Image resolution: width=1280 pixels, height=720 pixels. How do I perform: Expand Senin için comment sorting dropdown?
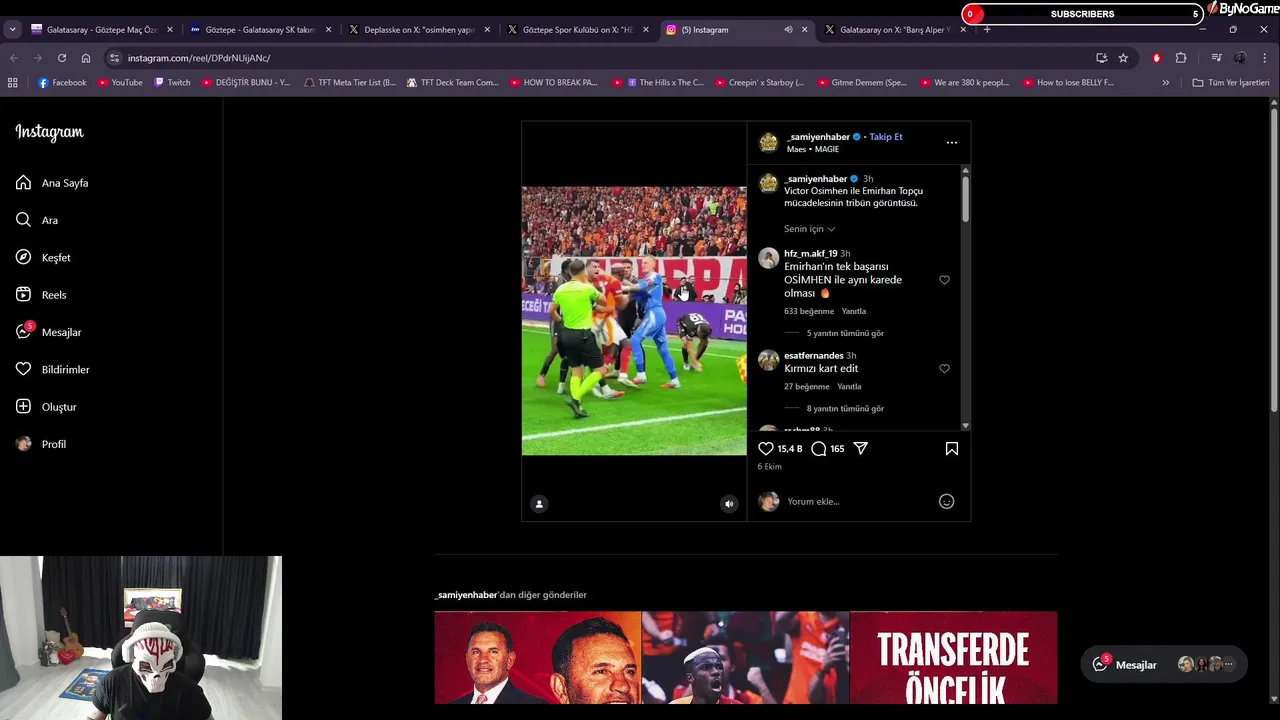[x=809, y=229]
